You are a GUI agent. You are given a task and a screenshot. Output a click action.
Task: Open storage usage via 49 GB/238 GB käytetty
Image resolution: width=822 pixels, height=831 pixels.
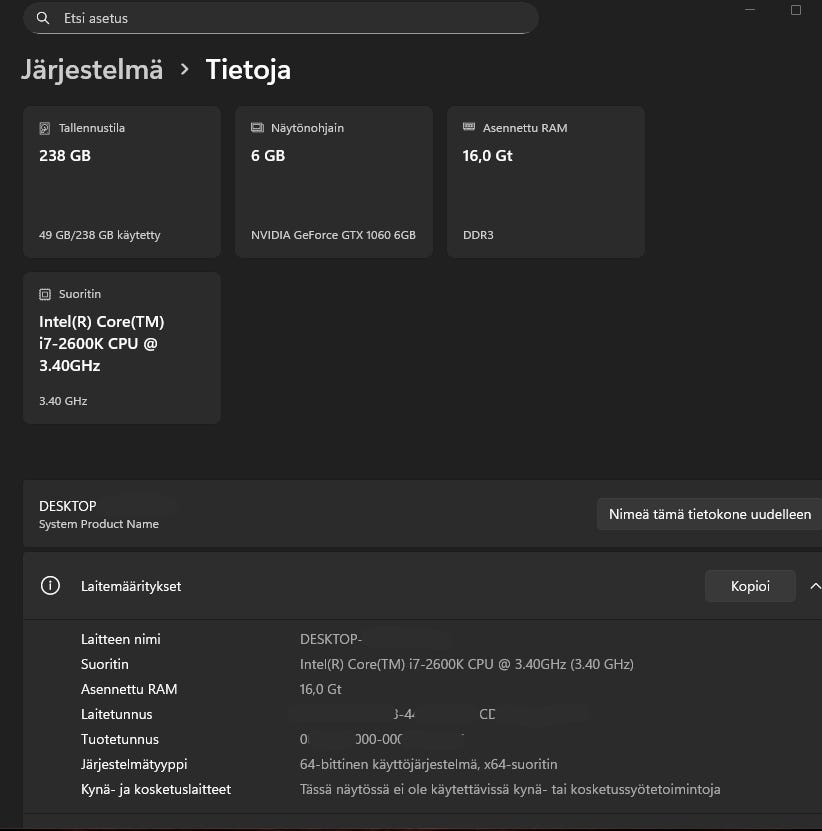[x=97, y=235]
